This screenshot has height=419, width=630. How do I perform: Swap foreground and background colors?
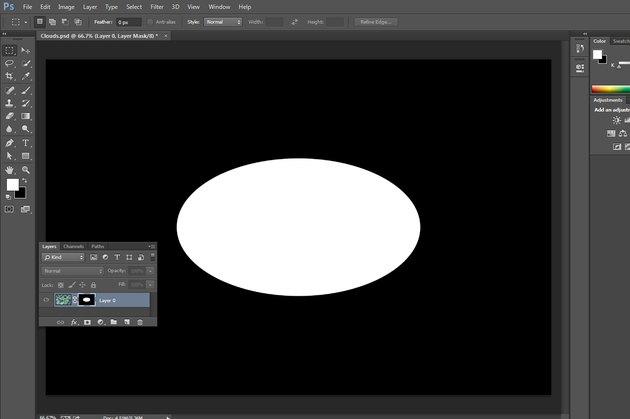point(25,181)
